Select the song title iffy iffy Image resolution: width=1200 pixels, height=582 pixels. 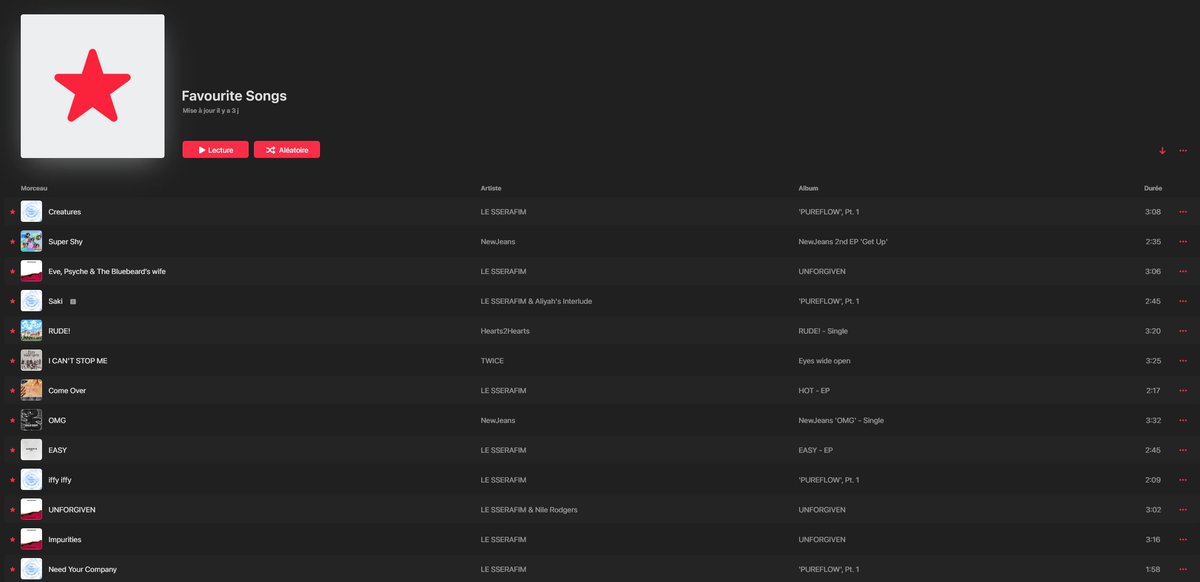coord(60,480)
